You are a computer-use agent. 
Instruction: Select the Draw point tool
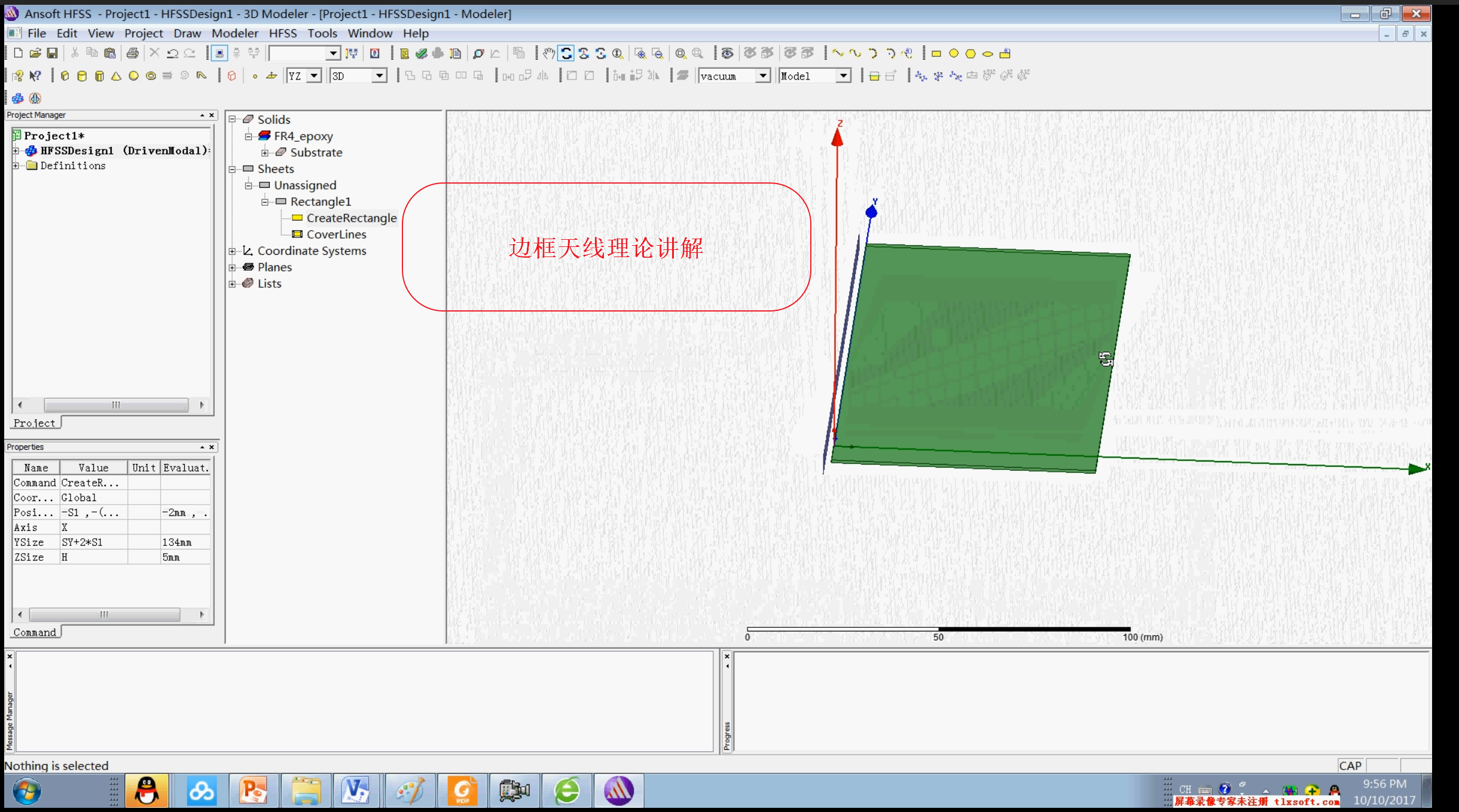tap(255, 76)
